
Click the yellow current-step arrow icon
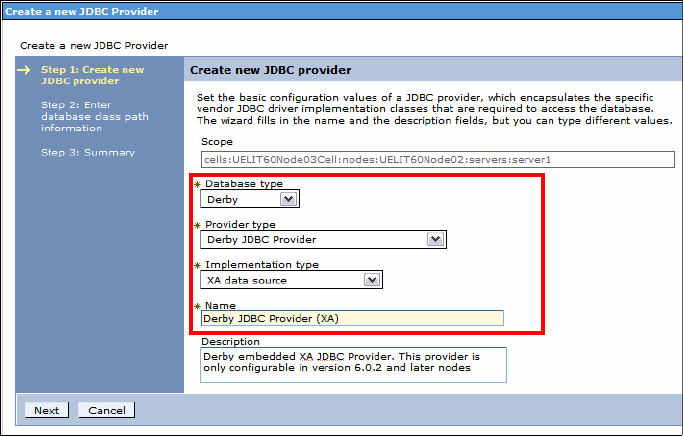(x=24, y=70)
